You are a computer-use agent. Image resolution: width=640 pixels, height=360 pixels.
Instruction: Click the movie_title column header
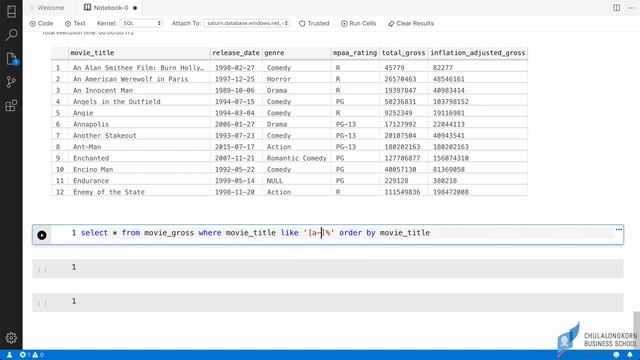click(139, 53)
